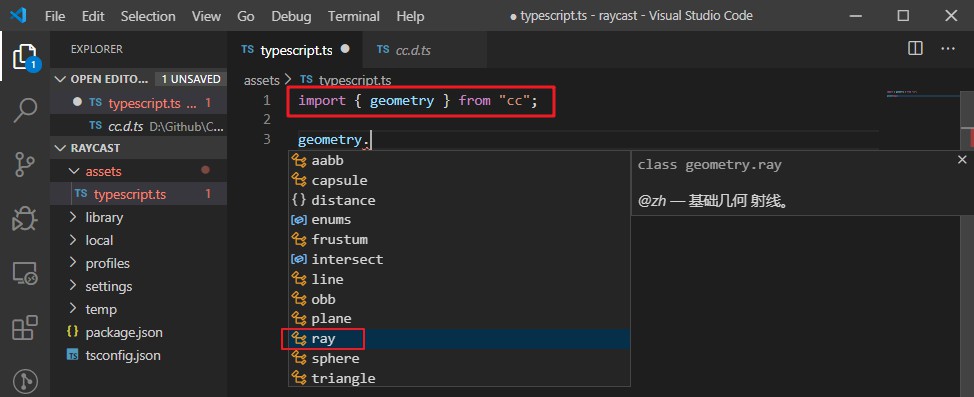This screenshot has height=397, width=974.
Task: Open the Extensions view
Action: (25, 327)
